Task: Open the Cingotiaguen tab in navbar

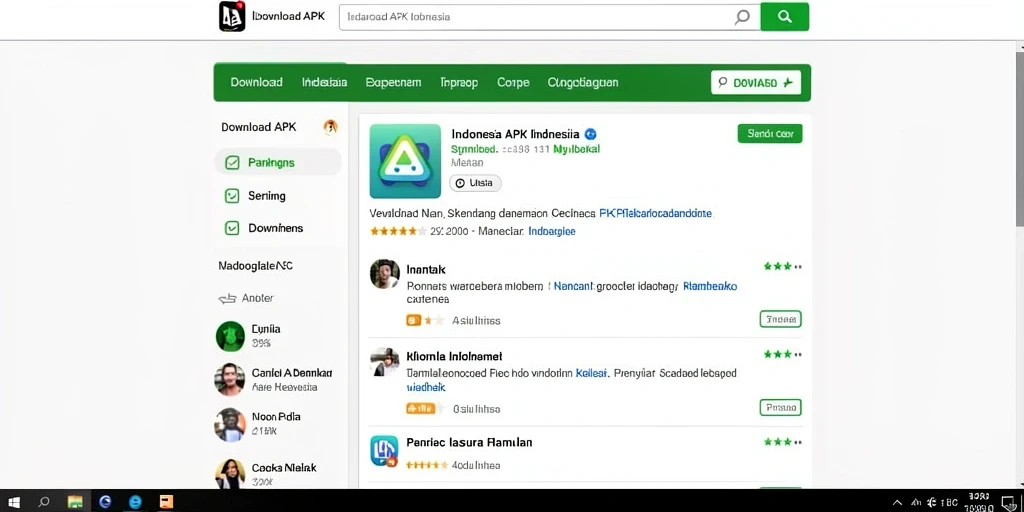Action: click(583, 82)
